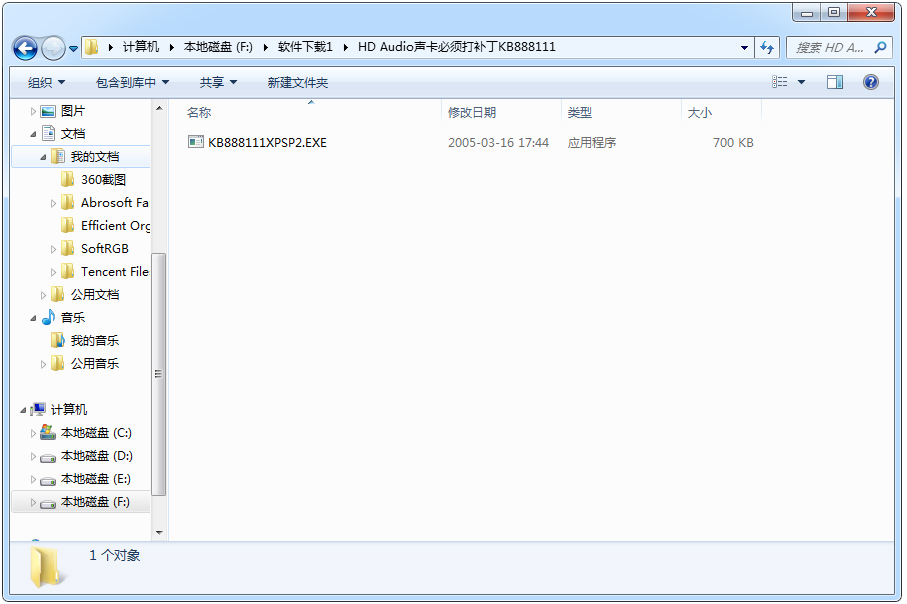The image size is (907, 604).
Task: Open the 360截图 folder
Action: click(x=104, y=179)
